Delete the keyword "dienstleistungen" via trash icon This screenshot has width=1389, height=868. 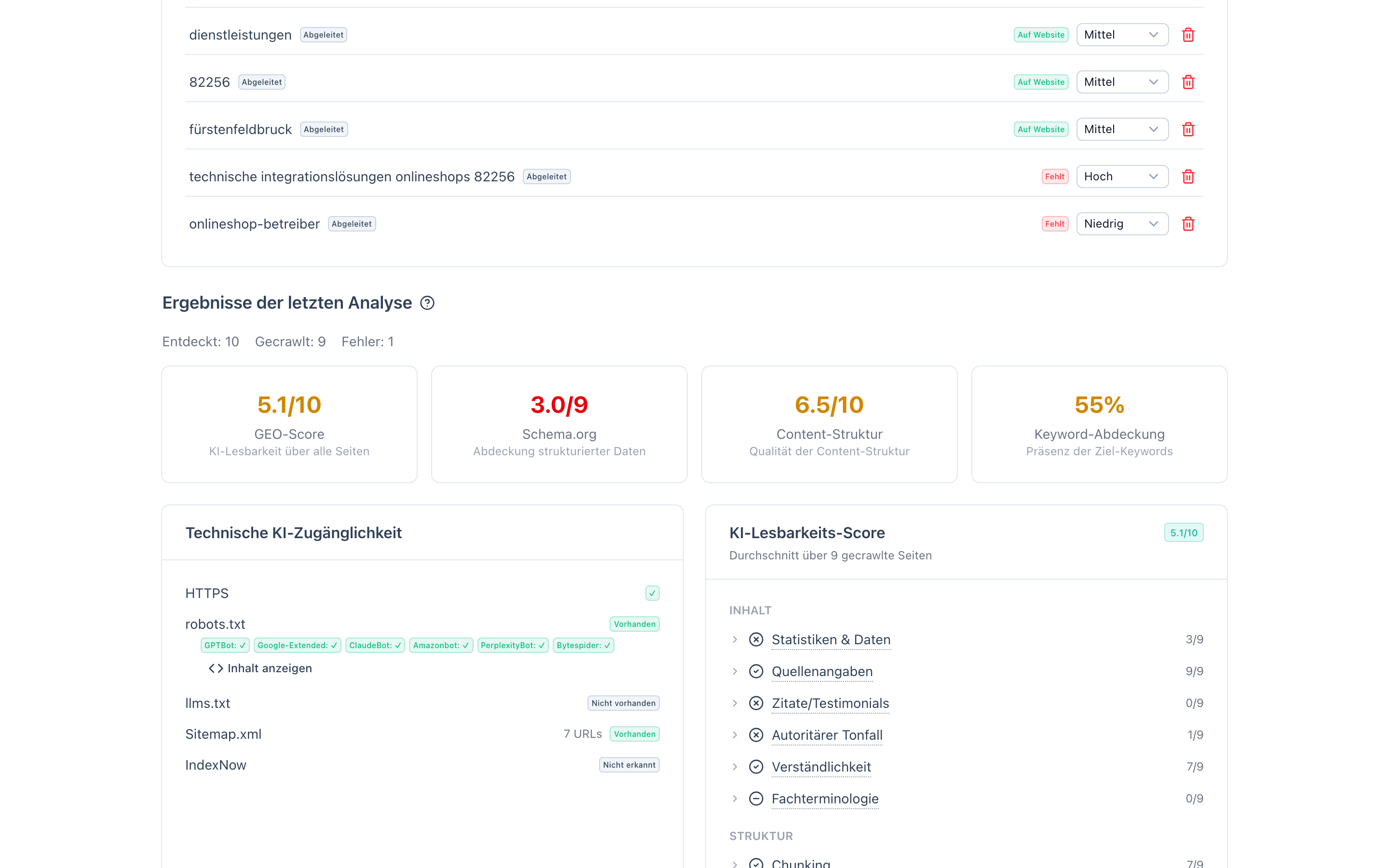pyautogui.click(x=1188, y=34)
